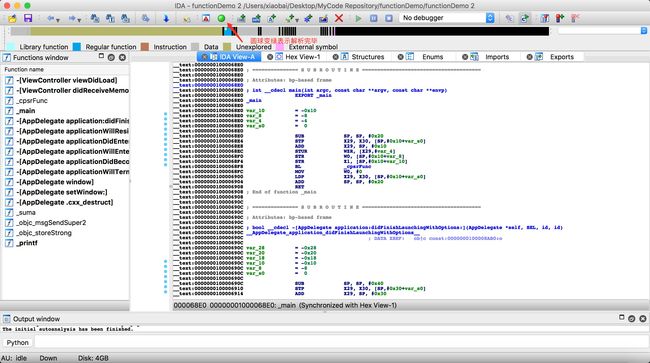Click the AU: idle status indicator
Image resolution: width=650 pixels, height=363 pixels.
14,358
